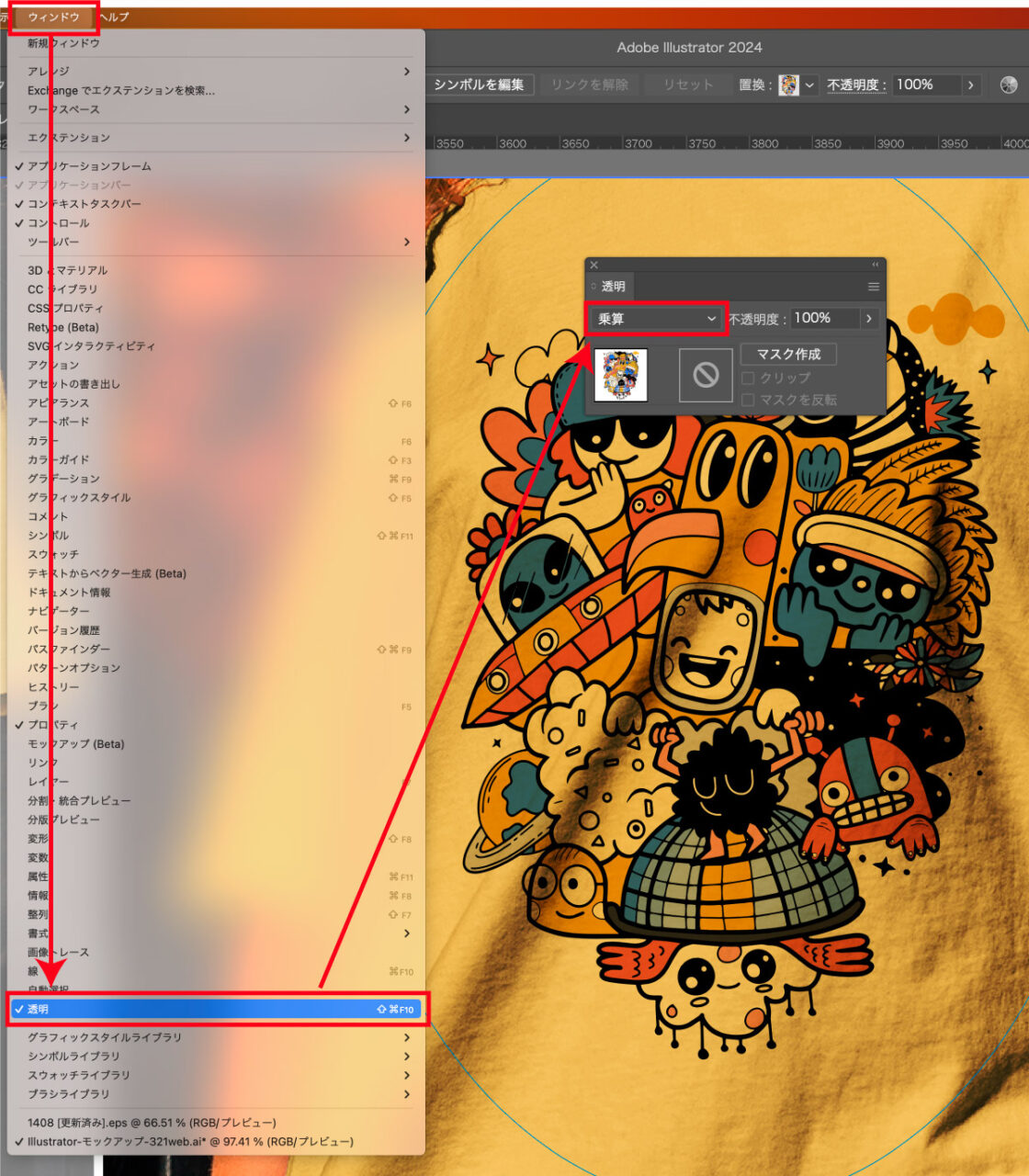This screenshot has width=1029, height=1176.
Task: Click the 置換 symbol preview icon
Action: click(788, 85)
